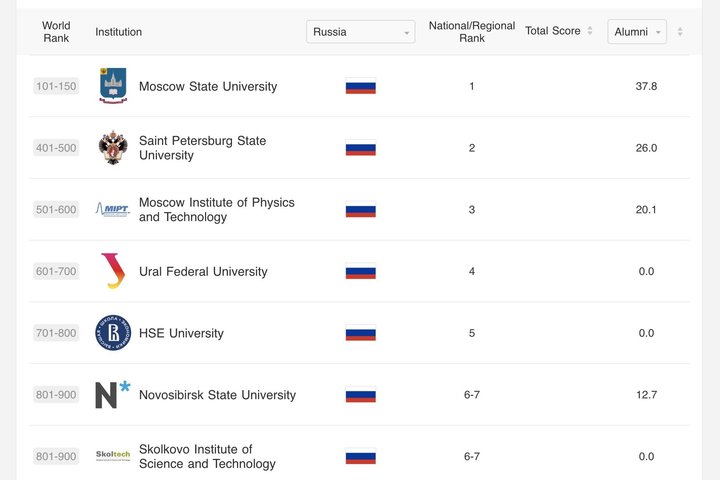
Task: Open Moscow Institute of Physics and Technology
Action: (216, 210)
